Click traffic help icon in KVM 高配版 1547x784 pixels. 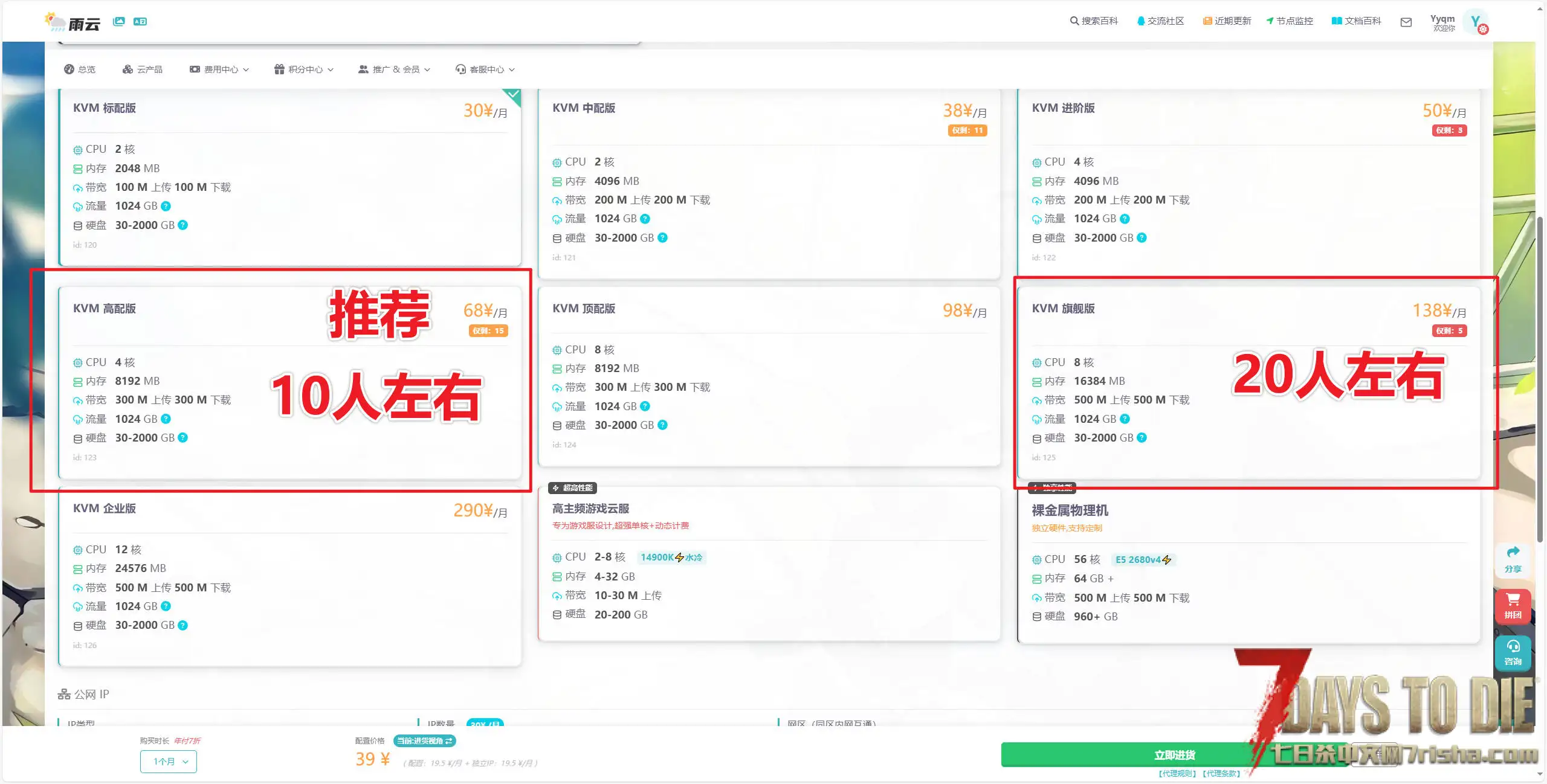point(166,419)
